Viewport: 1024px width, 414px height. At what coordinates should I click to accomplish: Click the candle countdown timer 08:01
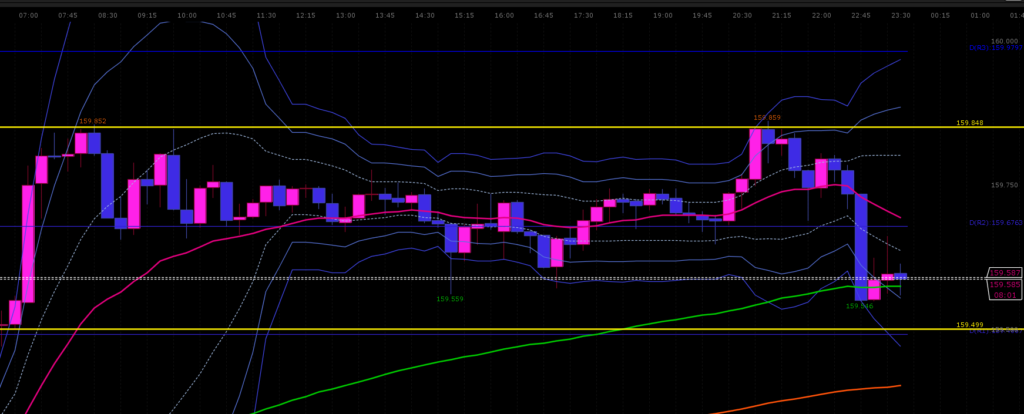tap(1004, 295)
